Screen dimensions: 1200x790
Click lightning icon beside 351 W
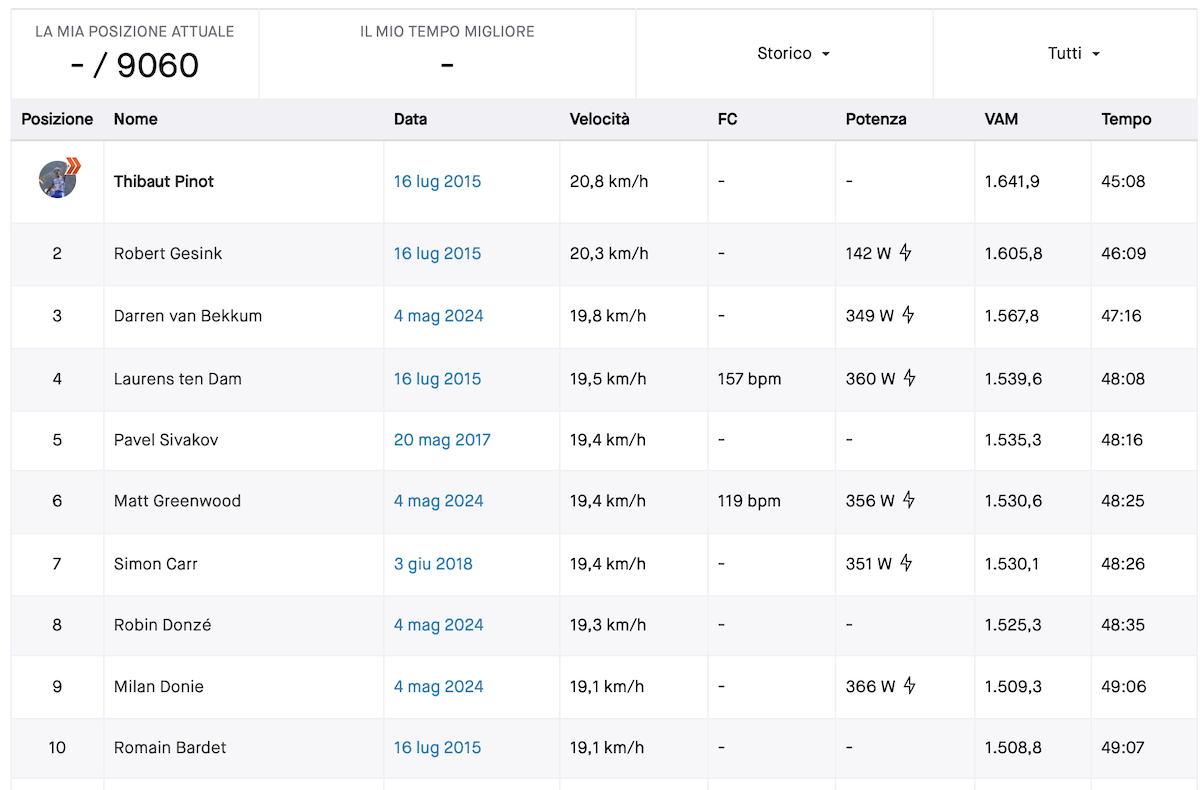click(906, 564)
